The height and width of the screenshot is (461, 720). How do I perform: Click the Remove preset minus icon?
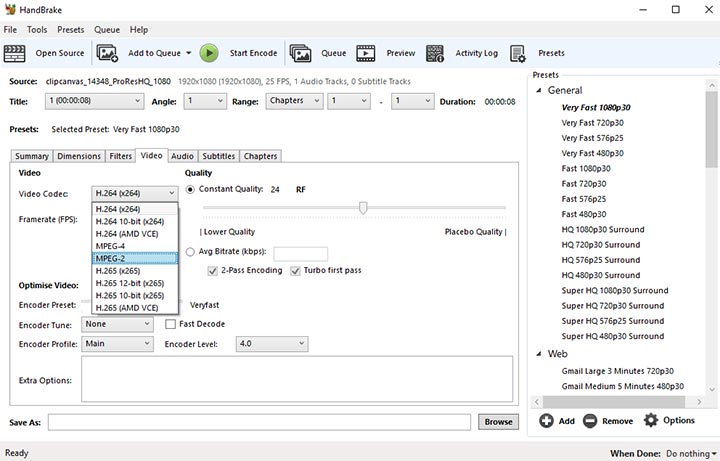click(x=590, y=421)
